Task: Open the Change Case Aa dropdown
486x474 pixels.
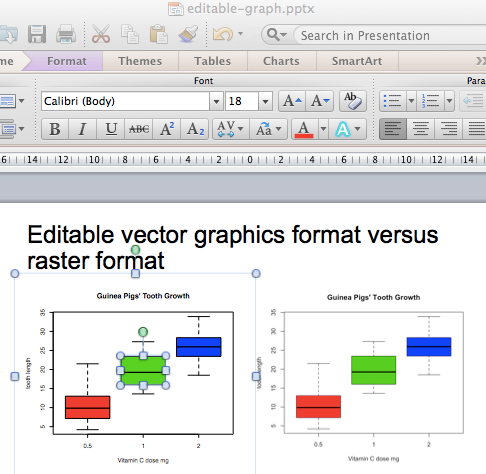Action: tap(268, 129)
